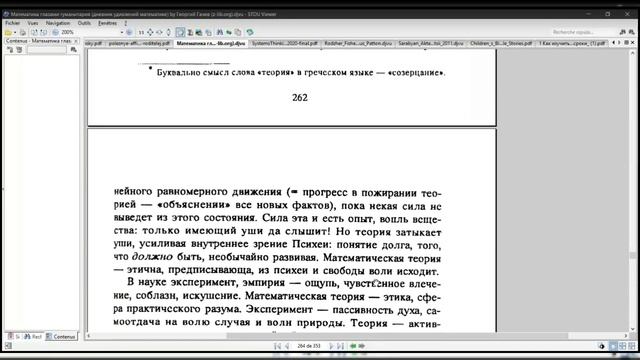Toggle the highlighted hand tool icon

click(x=180, y=32)
